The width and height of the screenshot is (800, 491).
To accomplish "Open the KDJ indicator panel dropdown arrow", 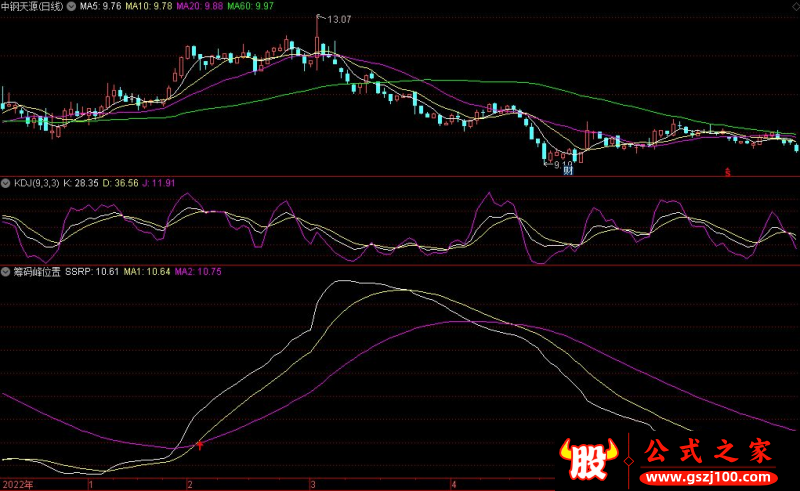I will click(x=6, y=184).
